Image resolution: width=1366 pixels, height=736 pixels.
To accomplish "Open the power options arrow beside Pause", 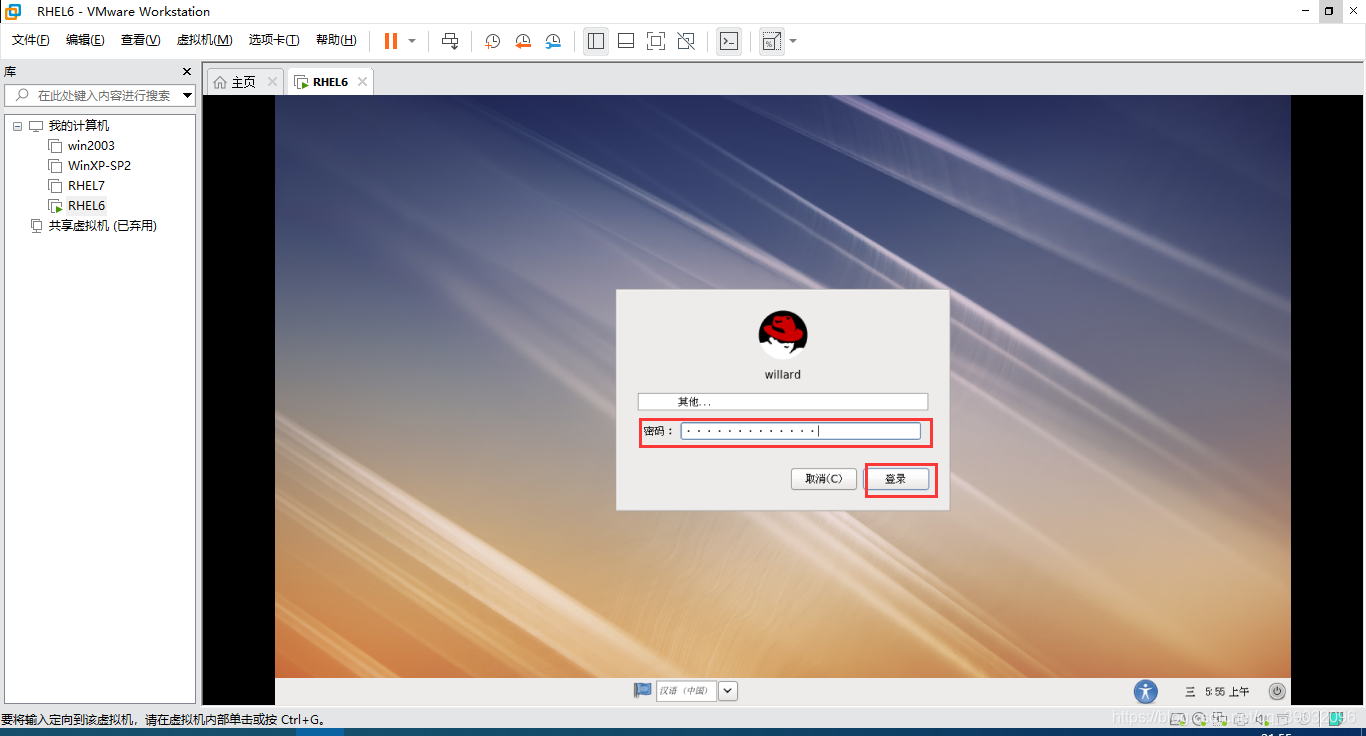I will point(412,41).
